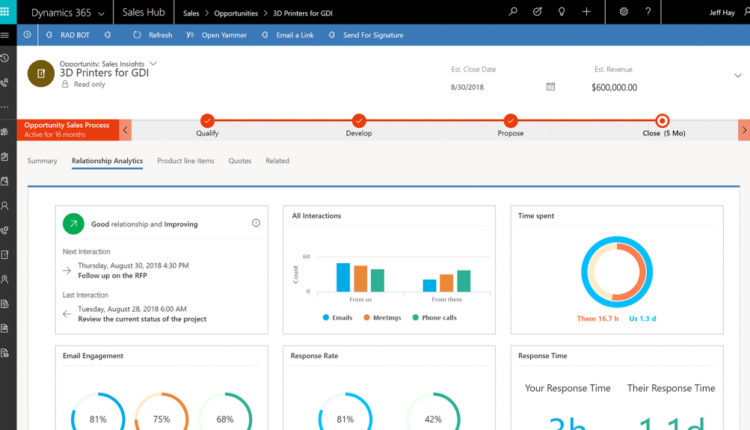Open the Quotes tab
The height and width of the screenshot is (430, 750).
pos(239,160)
